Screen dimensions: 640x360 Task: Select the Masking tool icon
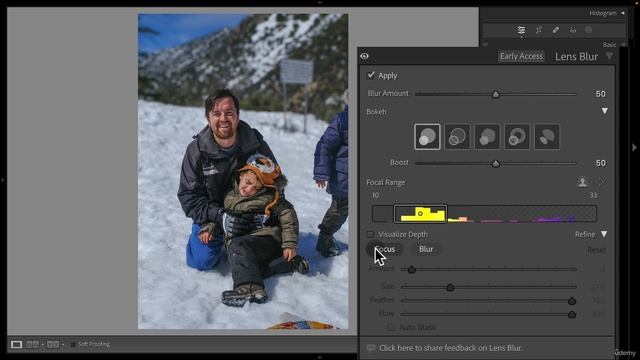point(588,30)
